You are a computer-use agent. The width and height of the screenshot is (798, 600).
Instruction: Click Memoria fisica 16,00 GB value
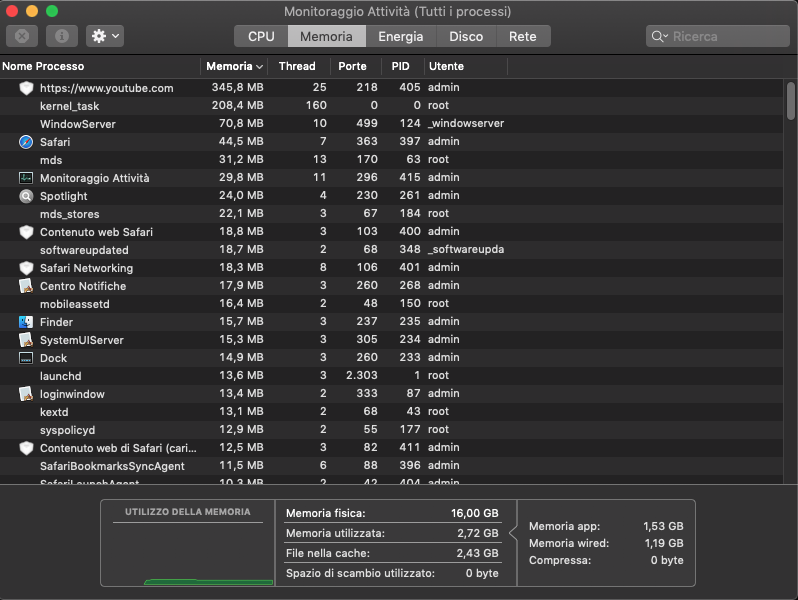point(474,513)
